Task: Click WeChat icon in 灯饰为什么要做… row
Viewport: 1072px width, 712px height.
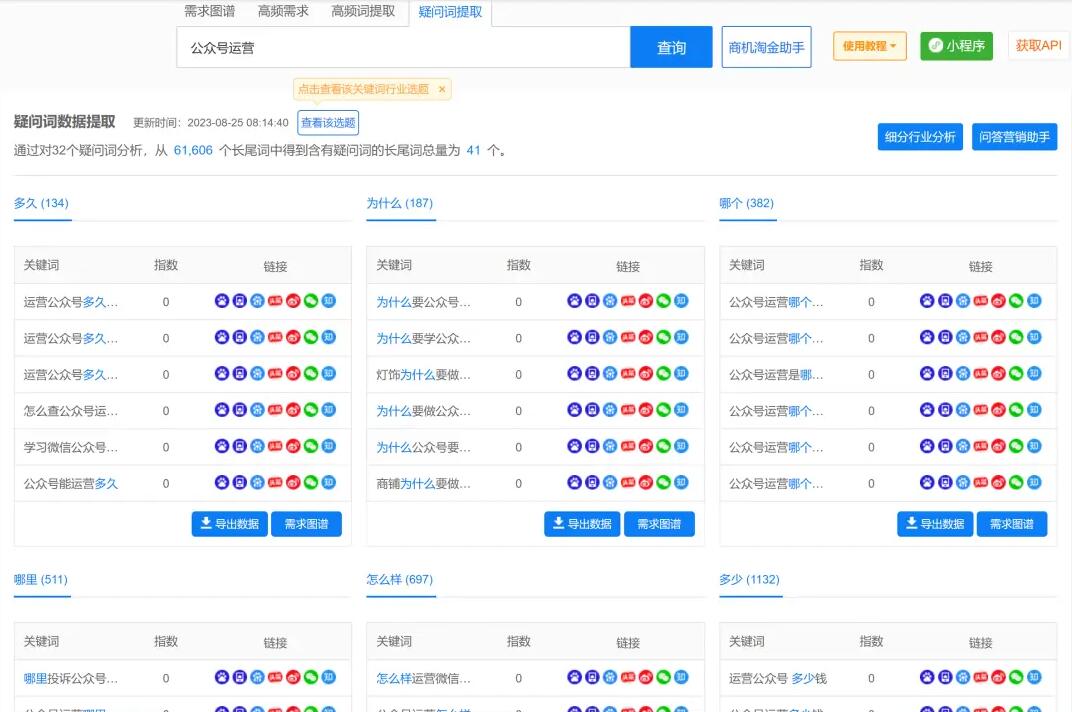Action: (664, 373)
